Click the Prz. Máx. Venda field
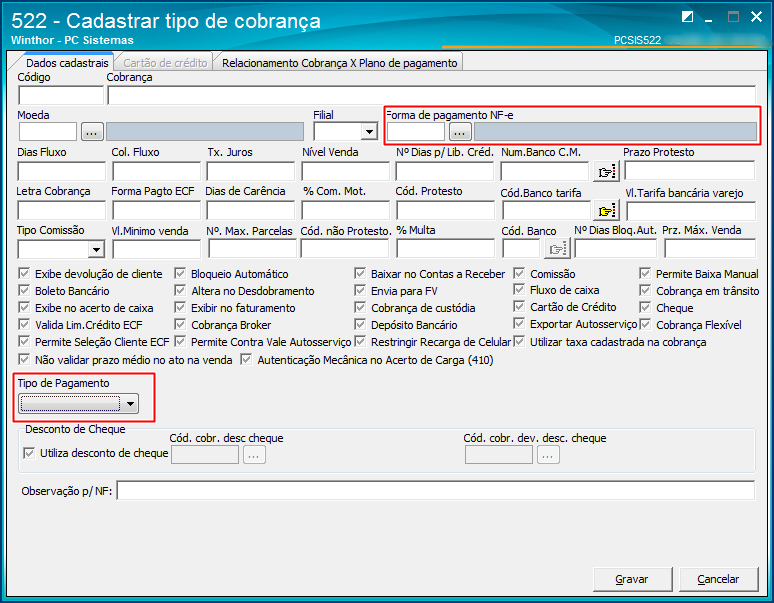The height and width of the screenshot is (603, 774). pos(710,248)
